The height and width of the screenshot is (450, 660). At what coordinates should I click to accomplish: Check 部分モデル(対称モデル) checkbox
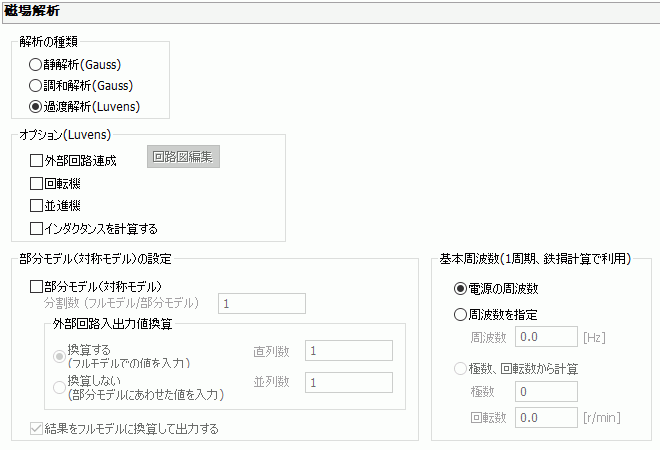(x=37, y=286)
